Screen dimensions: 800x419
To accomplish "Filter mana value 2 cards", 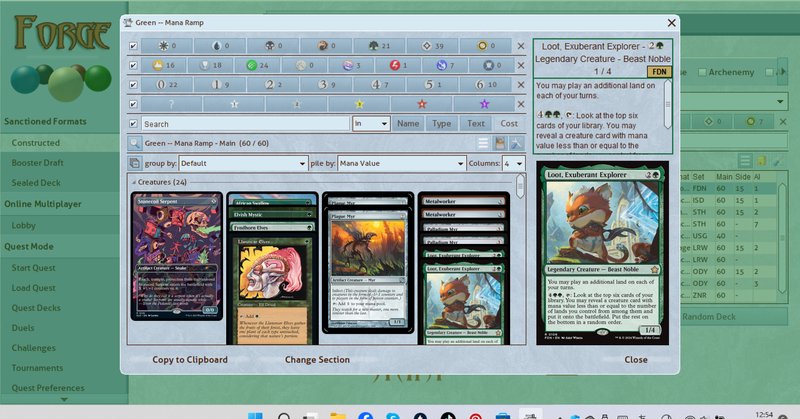I will click(x=273, y=85).
